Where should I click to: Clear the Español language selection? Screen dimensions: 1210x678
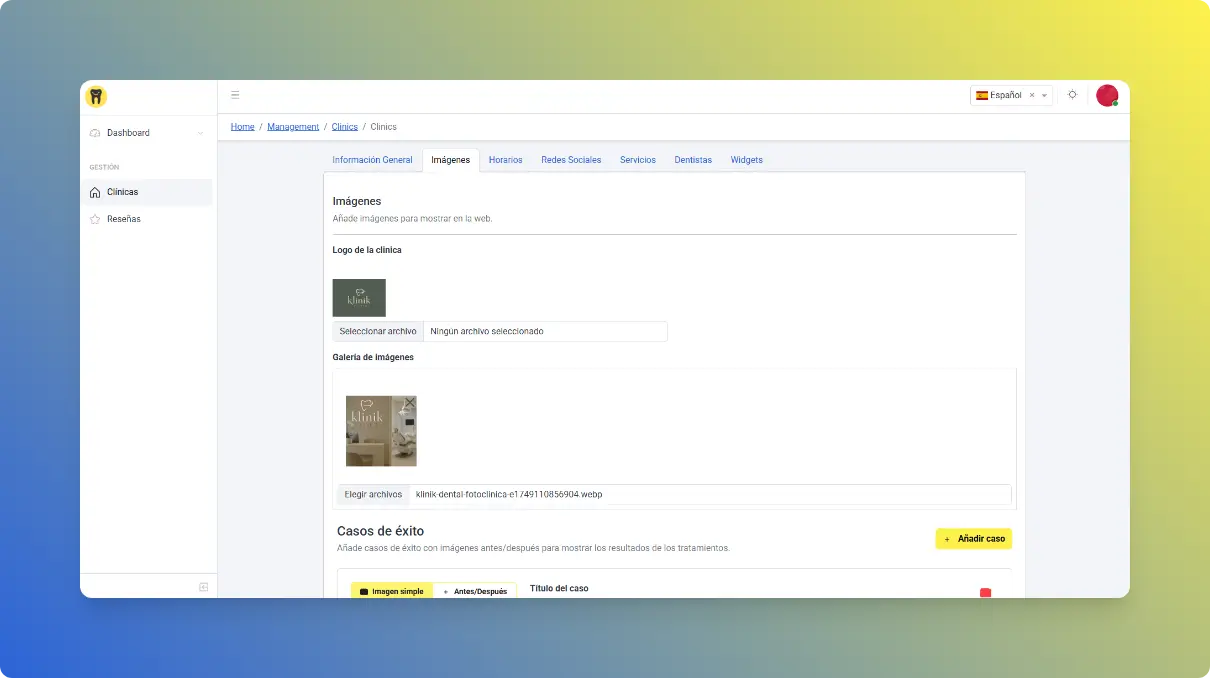(x=1031, y=96)
